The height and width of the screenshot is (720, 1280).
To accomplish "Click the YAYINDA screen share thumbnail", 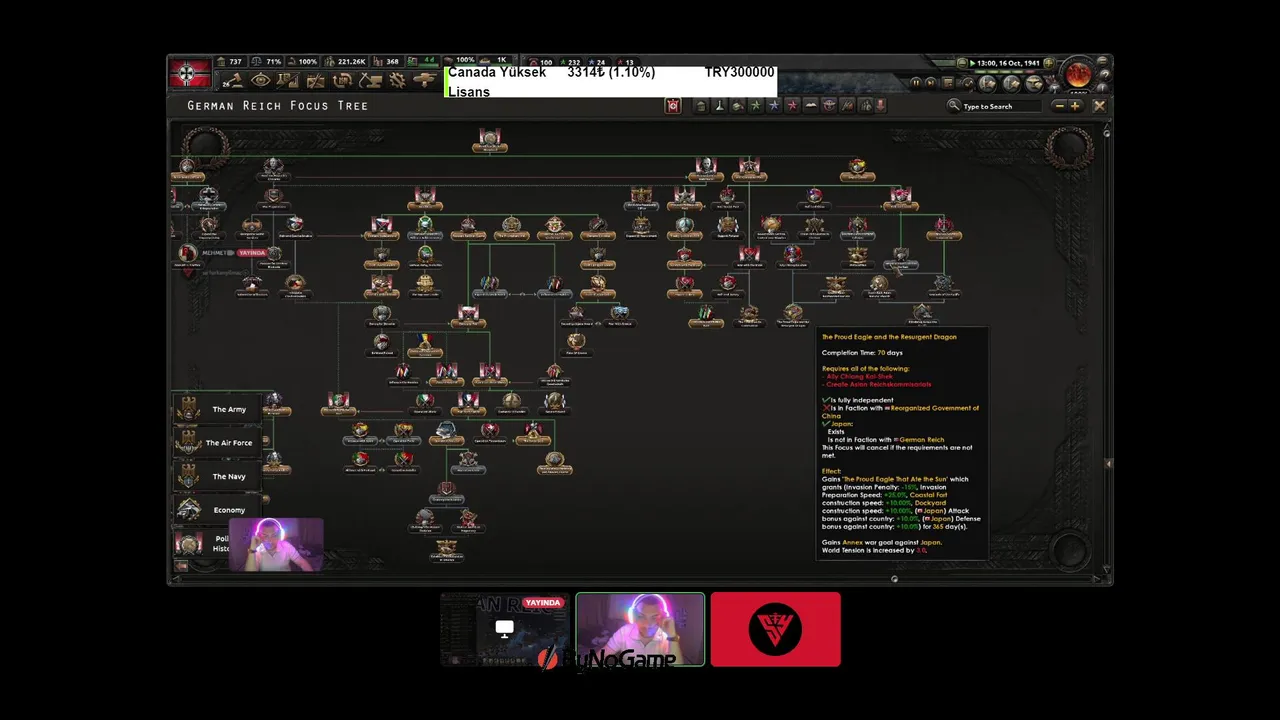I will [505, 629].
